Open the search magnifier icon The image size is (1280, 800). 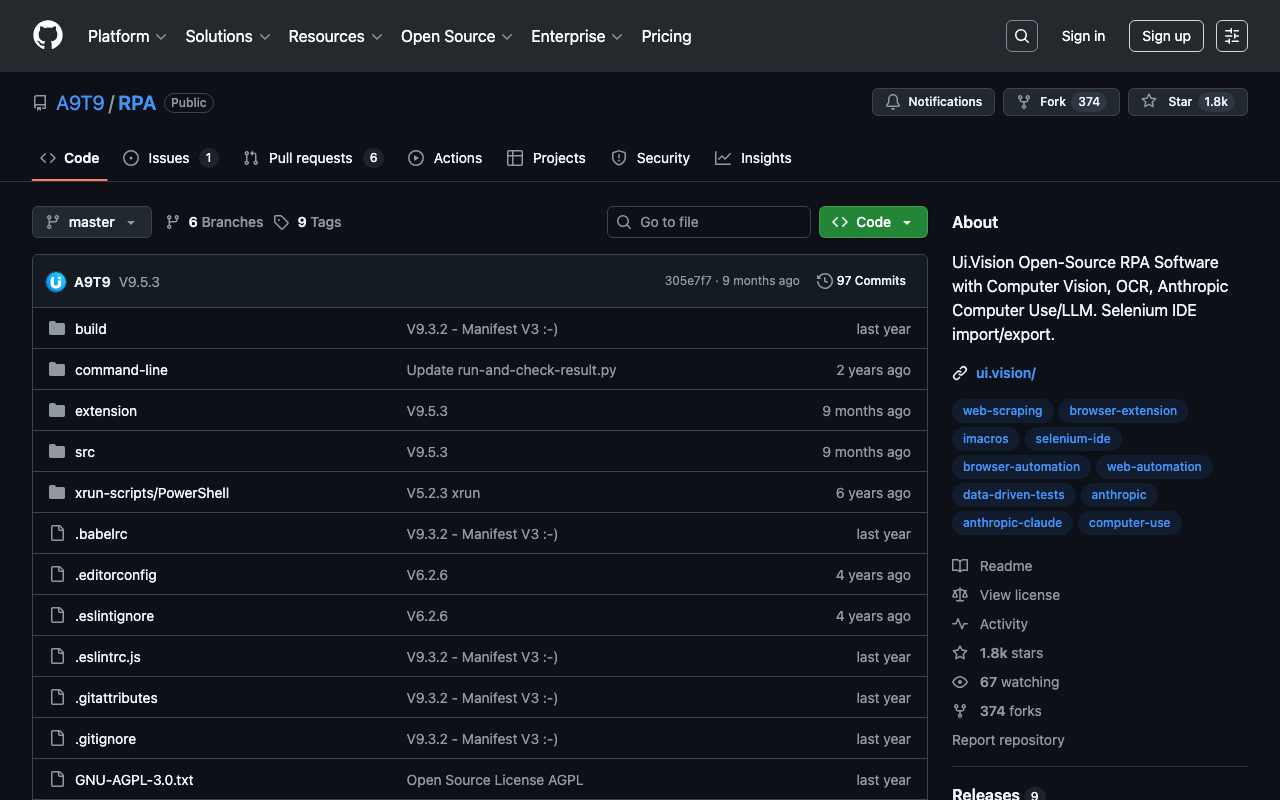pyautogui.click(x=1021, y=36)
